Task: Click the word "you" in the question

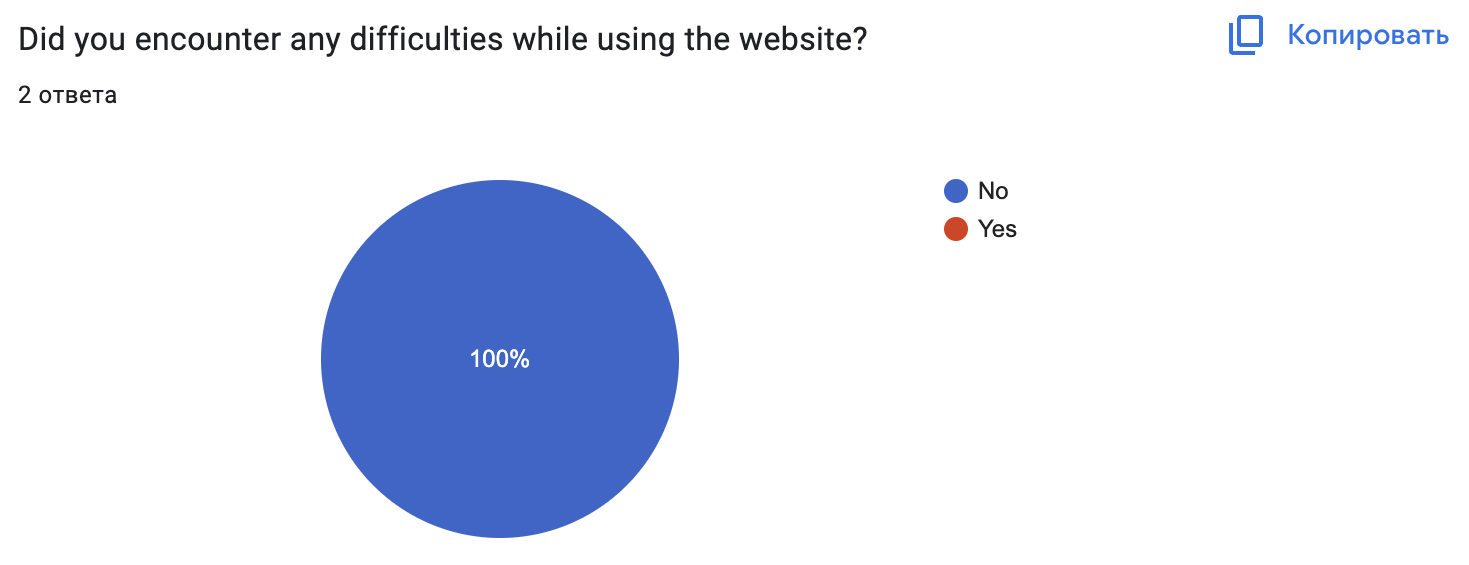Action: [x=100, y=40]
